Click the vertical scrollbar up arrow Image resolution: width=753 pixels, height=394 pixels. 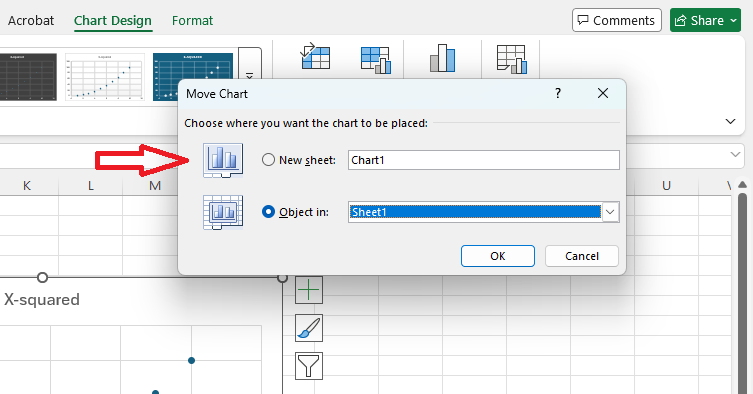tap(742, 185)
